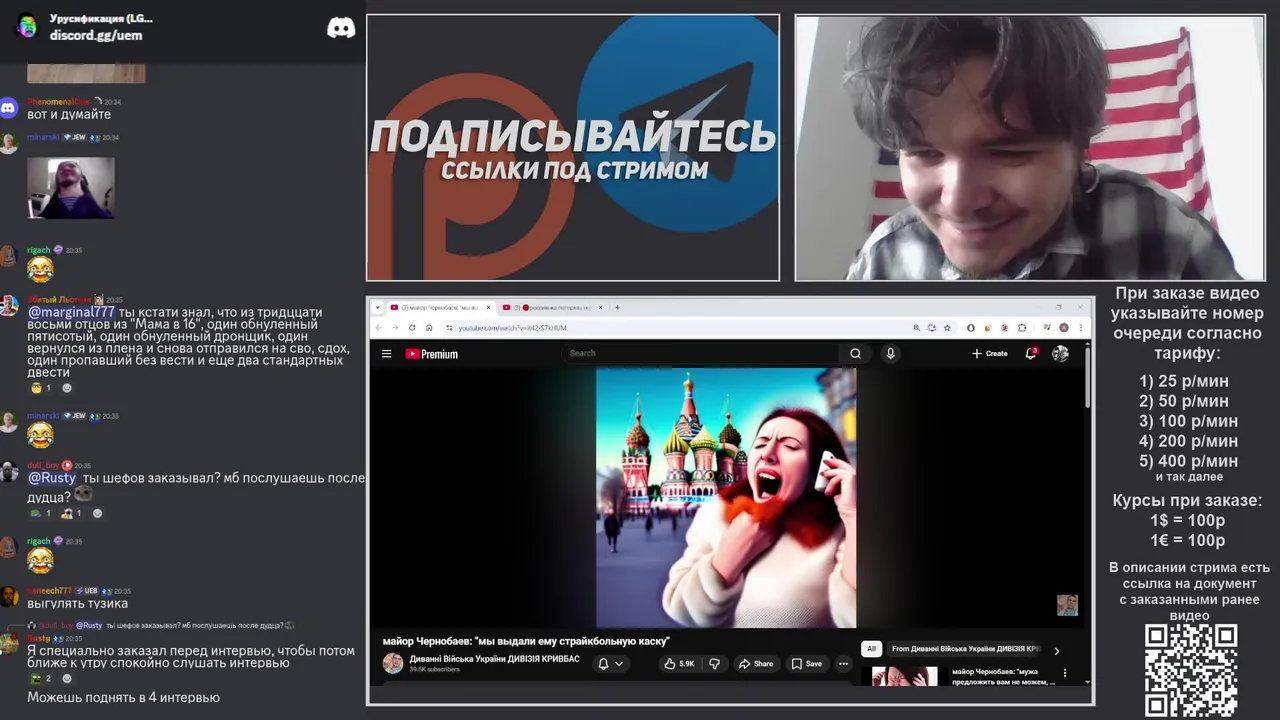Open minarski's posted image in chat
Viewport: 1280px width, 720px height.
click(x=71, y=188)
